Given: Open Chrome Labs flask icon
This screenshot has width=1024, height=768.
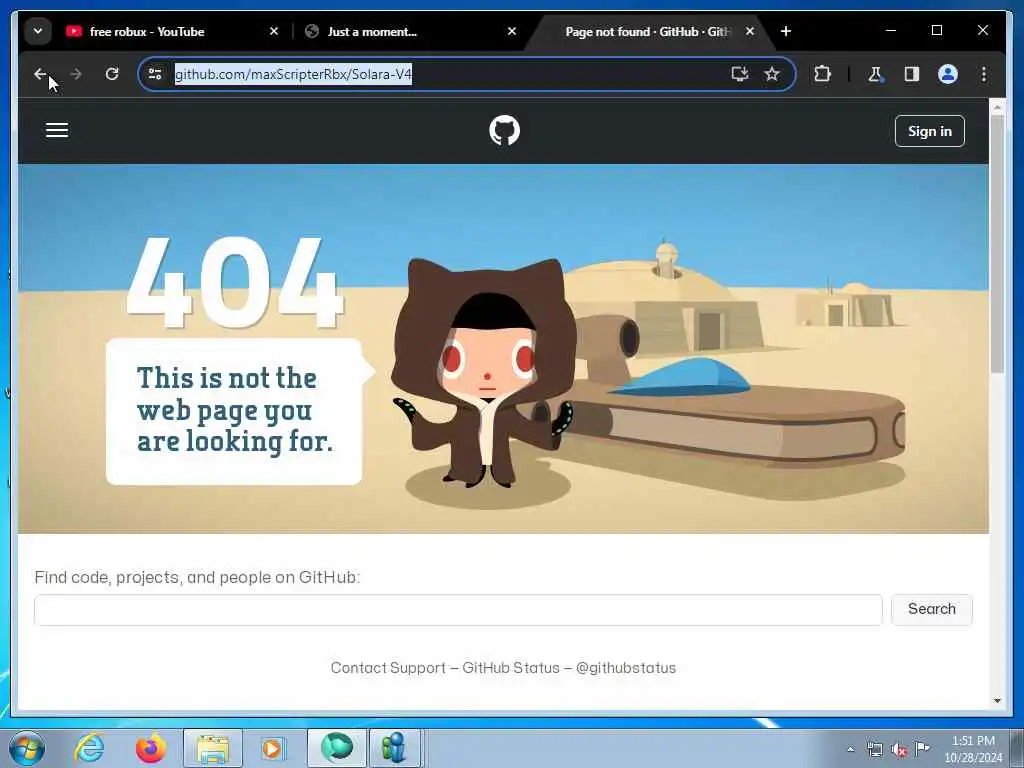Looking at the screenshot, I should click(x=875, y=74).
